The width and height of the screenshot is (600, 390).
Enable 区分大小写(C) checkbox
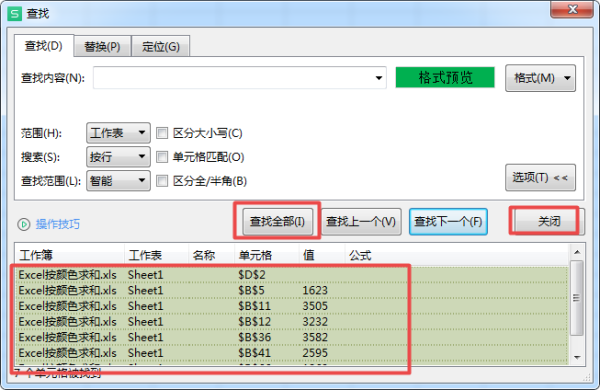click(x=162, y=133)
